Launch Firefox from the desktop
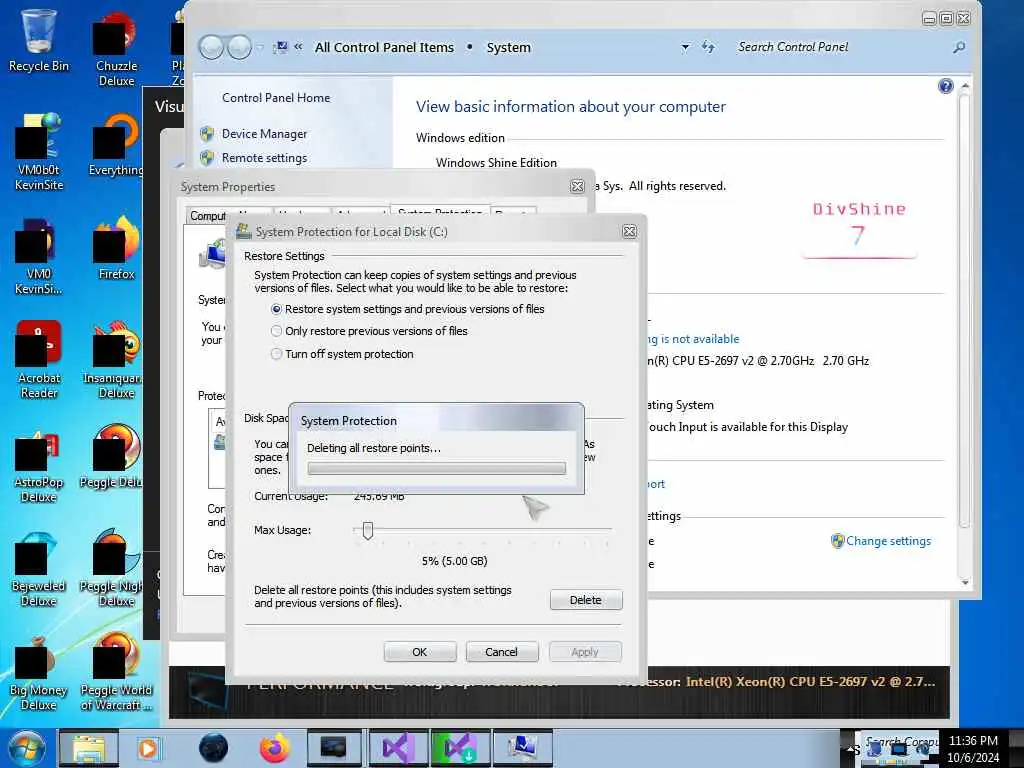The height and width of the screenshot is (768, 1024). click(x=116, y=249)
